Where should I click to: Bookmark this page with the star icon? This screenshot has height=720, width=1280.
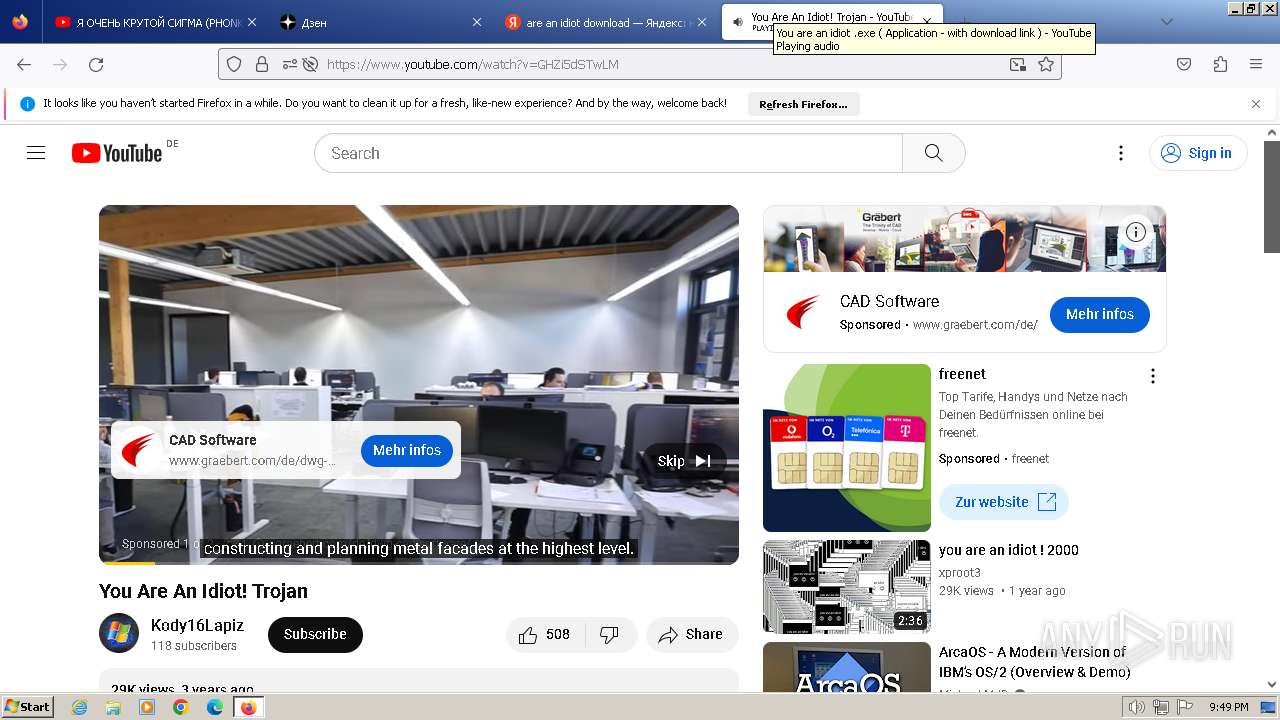click(1046, 64)
